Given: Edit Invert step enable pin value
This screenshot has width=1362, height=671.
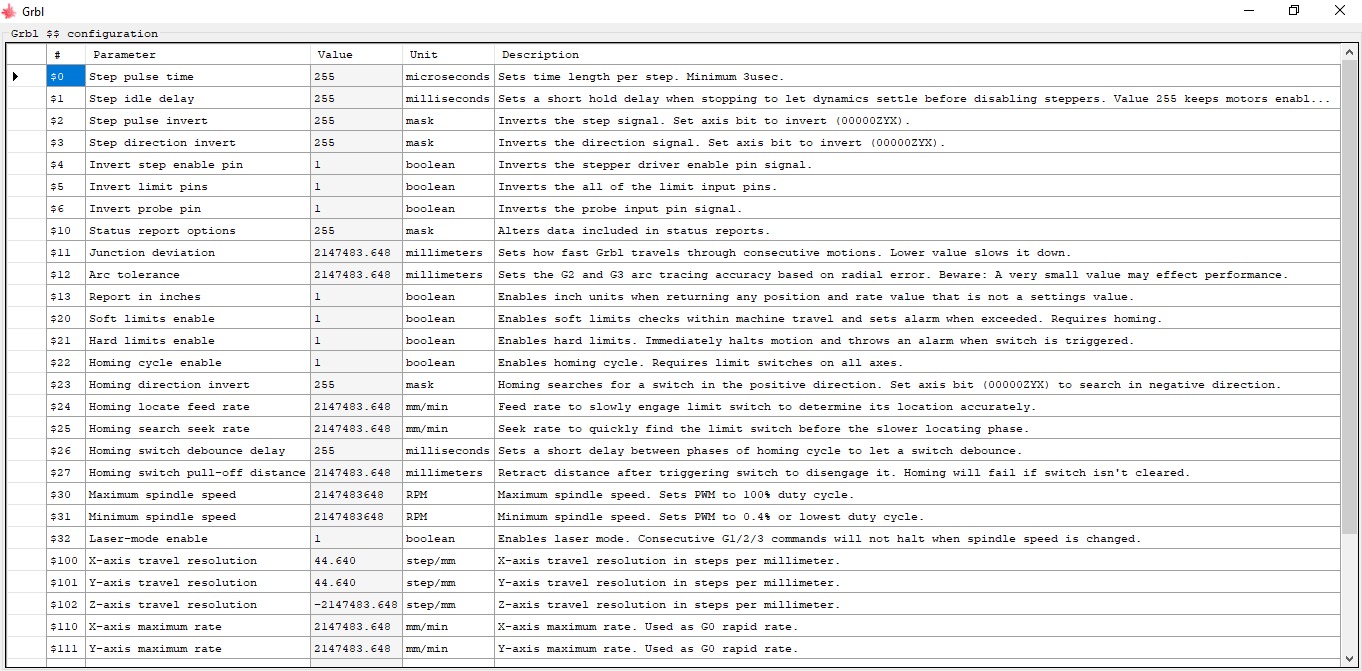Looking at the screenshot, I should point(356,165).
